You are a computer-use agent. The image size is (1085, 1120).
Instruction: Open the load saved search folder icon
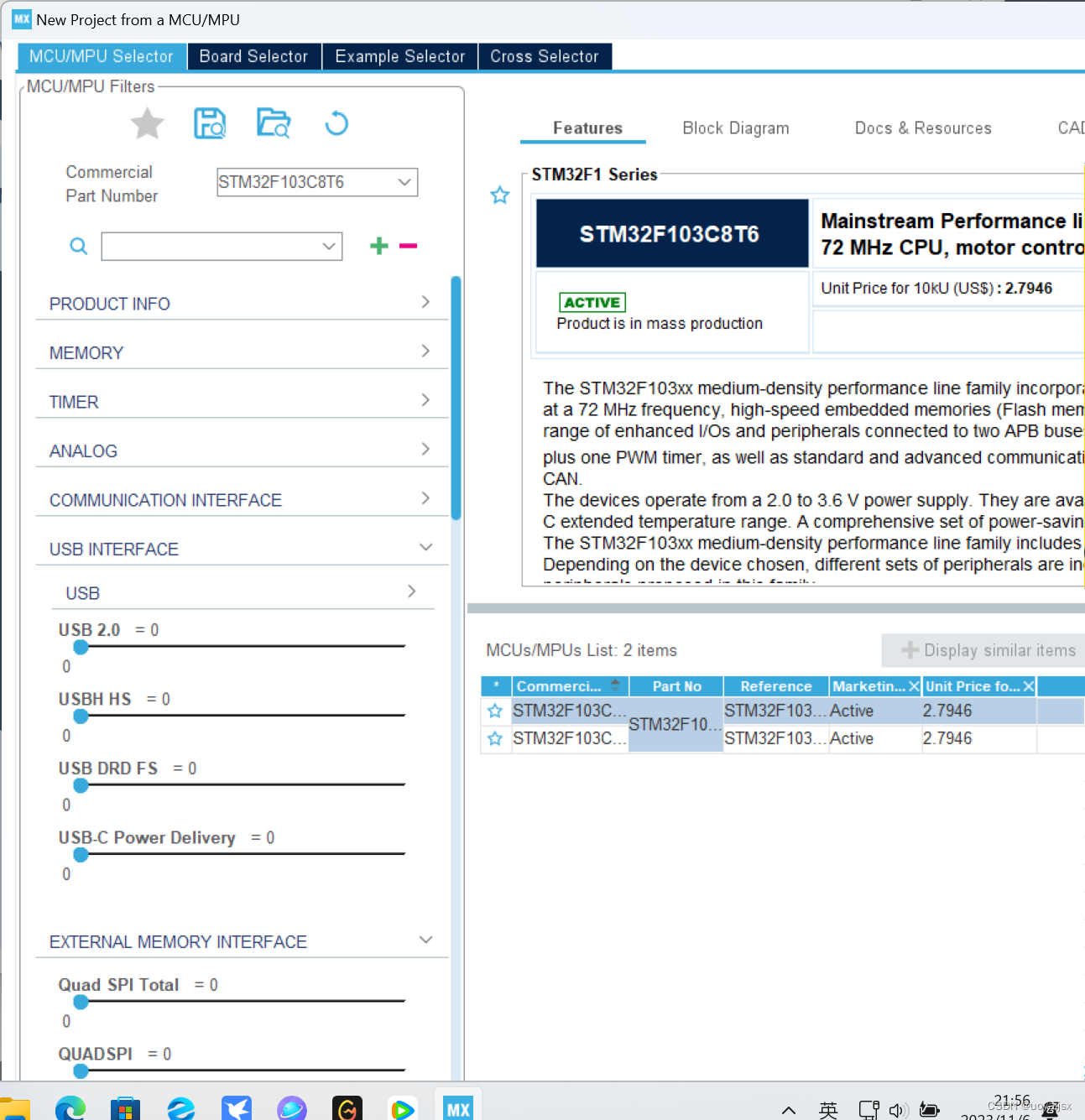point(274,123)
